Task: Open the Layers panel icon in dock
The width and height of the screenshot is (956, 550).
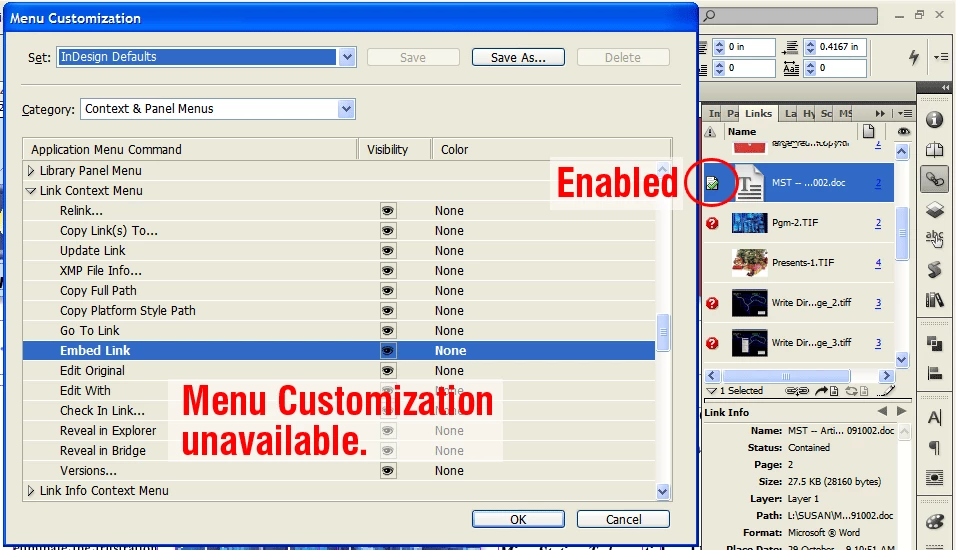Action: (x=934, y=210)
